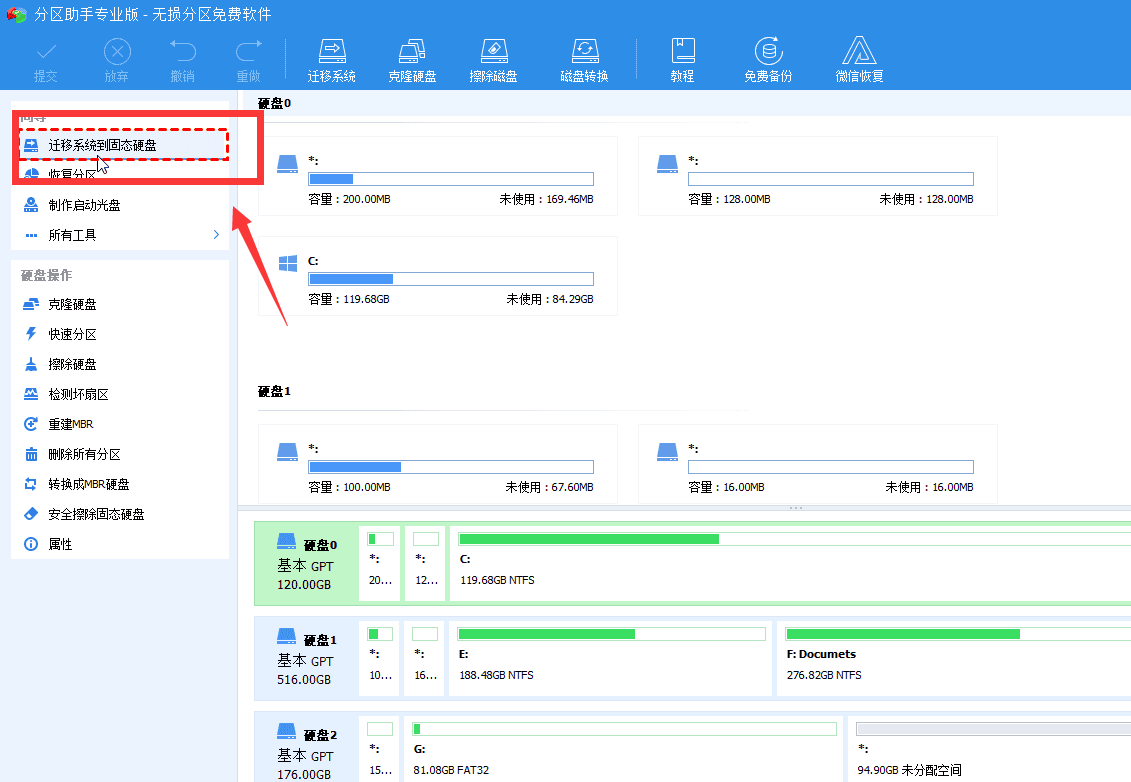Select the 94.90GB 未分配空间 block
The height and width of the screenshot is (782, 1131).
(x=990, y=749)
